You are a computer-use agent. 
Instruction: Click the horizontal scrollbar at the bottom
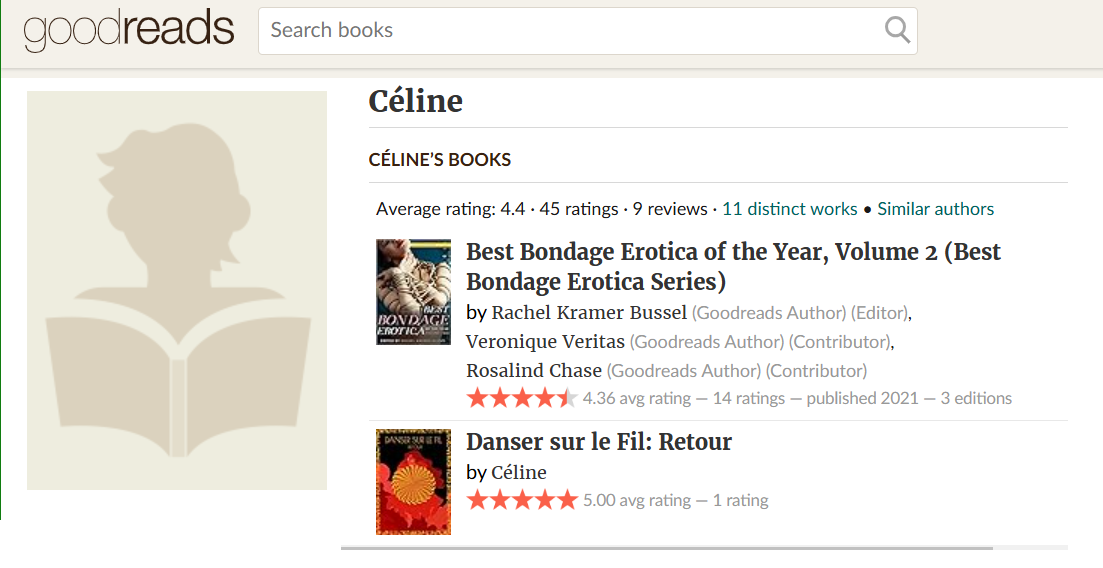pyautogui.click(x=667, y=548)
